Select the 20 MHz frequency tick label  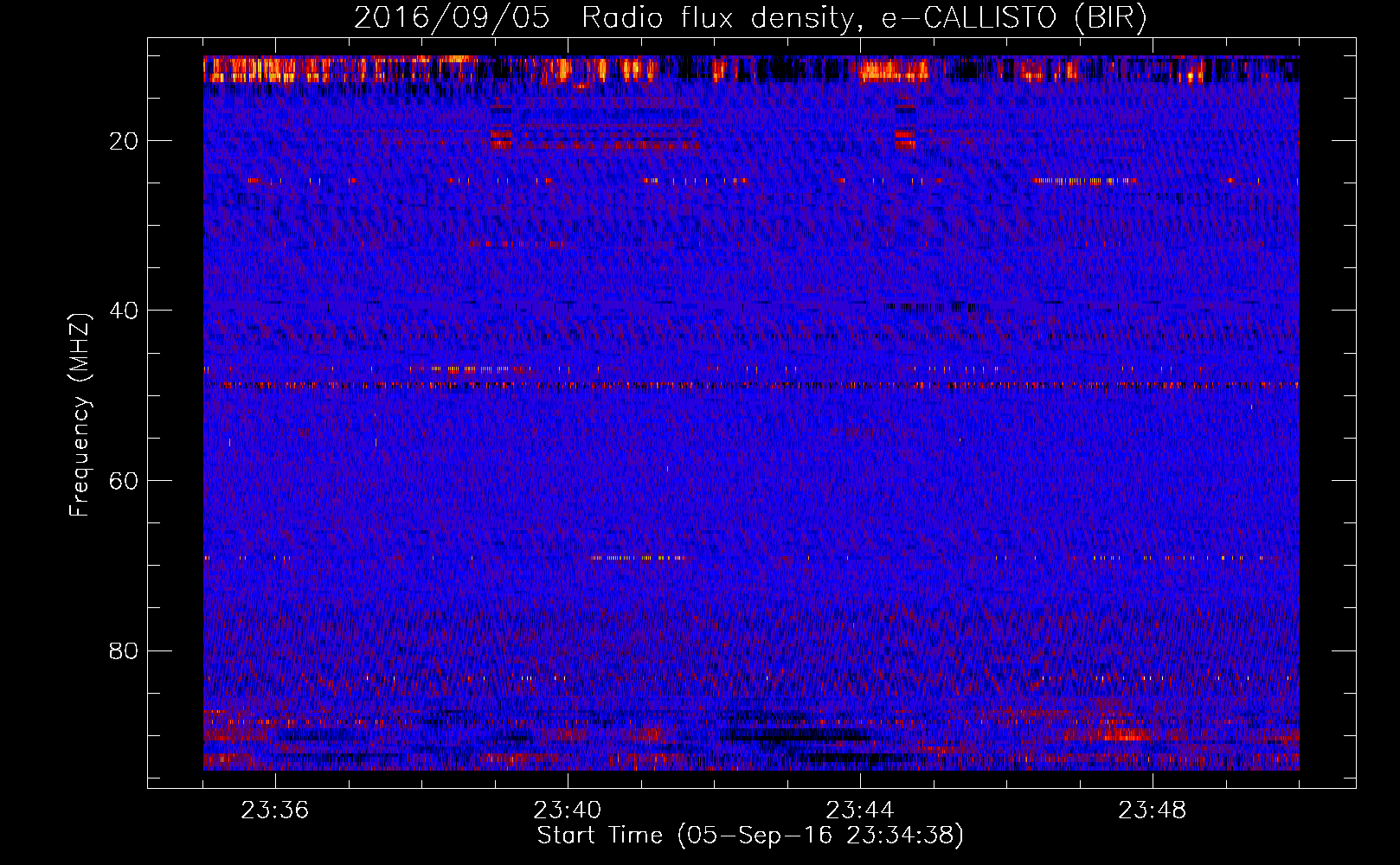tap(124, 141)
